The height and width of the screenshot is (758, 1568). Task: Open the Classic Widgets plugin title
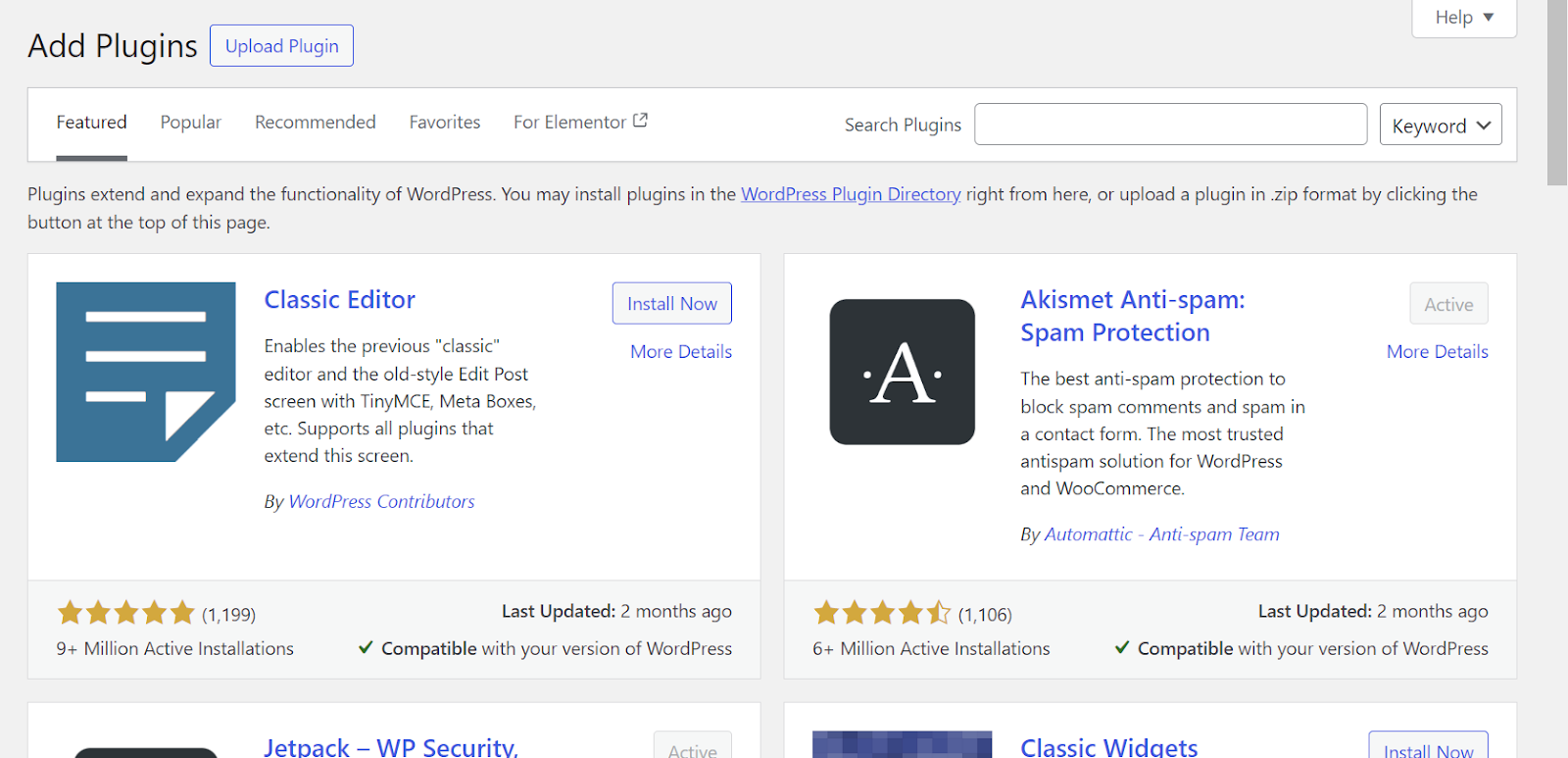point(1109,746)
